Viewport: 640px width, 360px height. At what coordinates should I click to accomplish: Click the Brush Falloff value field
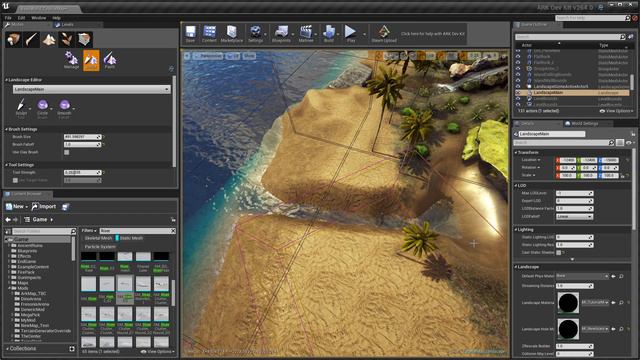click(82, 144)
